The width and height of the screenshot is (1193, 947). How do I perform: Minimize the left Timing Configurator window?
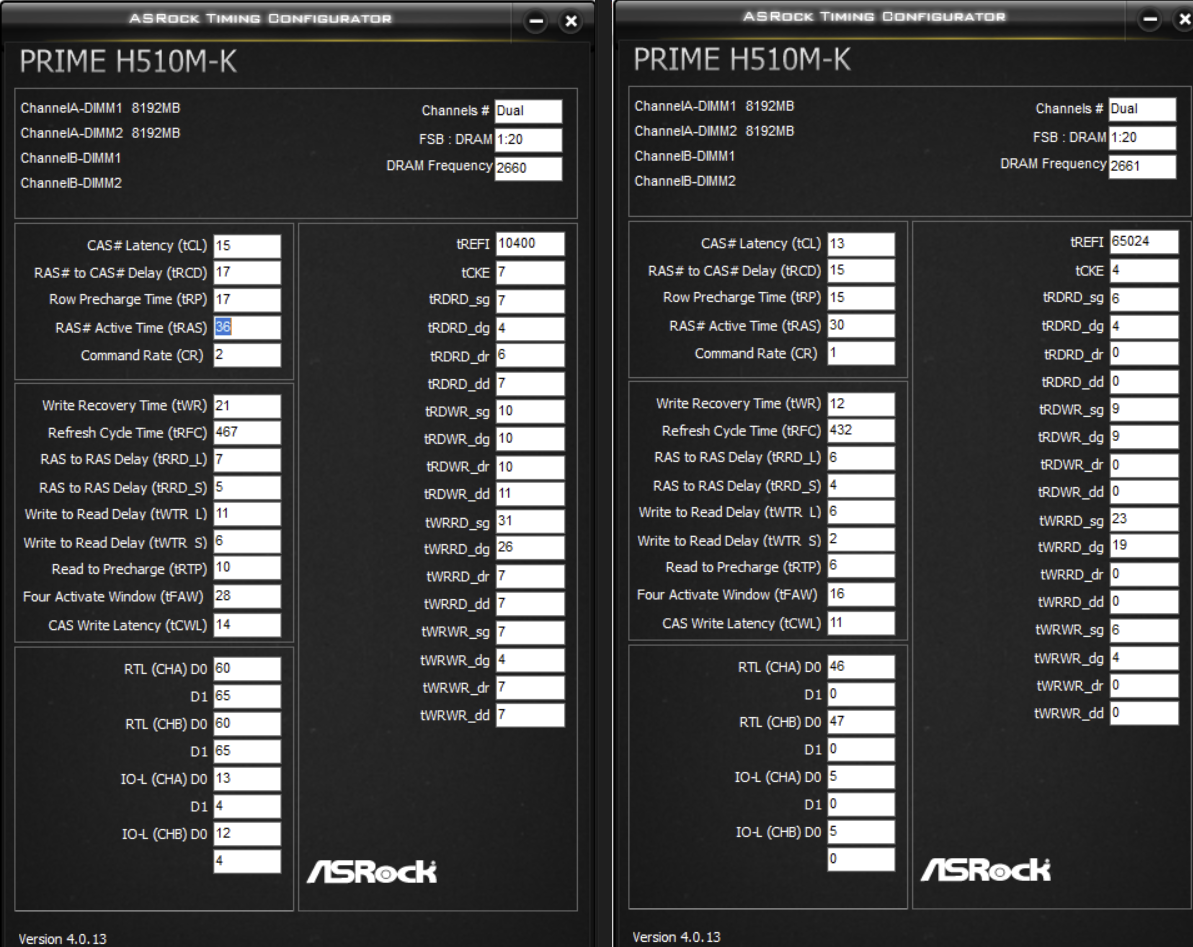pos(536,21)
